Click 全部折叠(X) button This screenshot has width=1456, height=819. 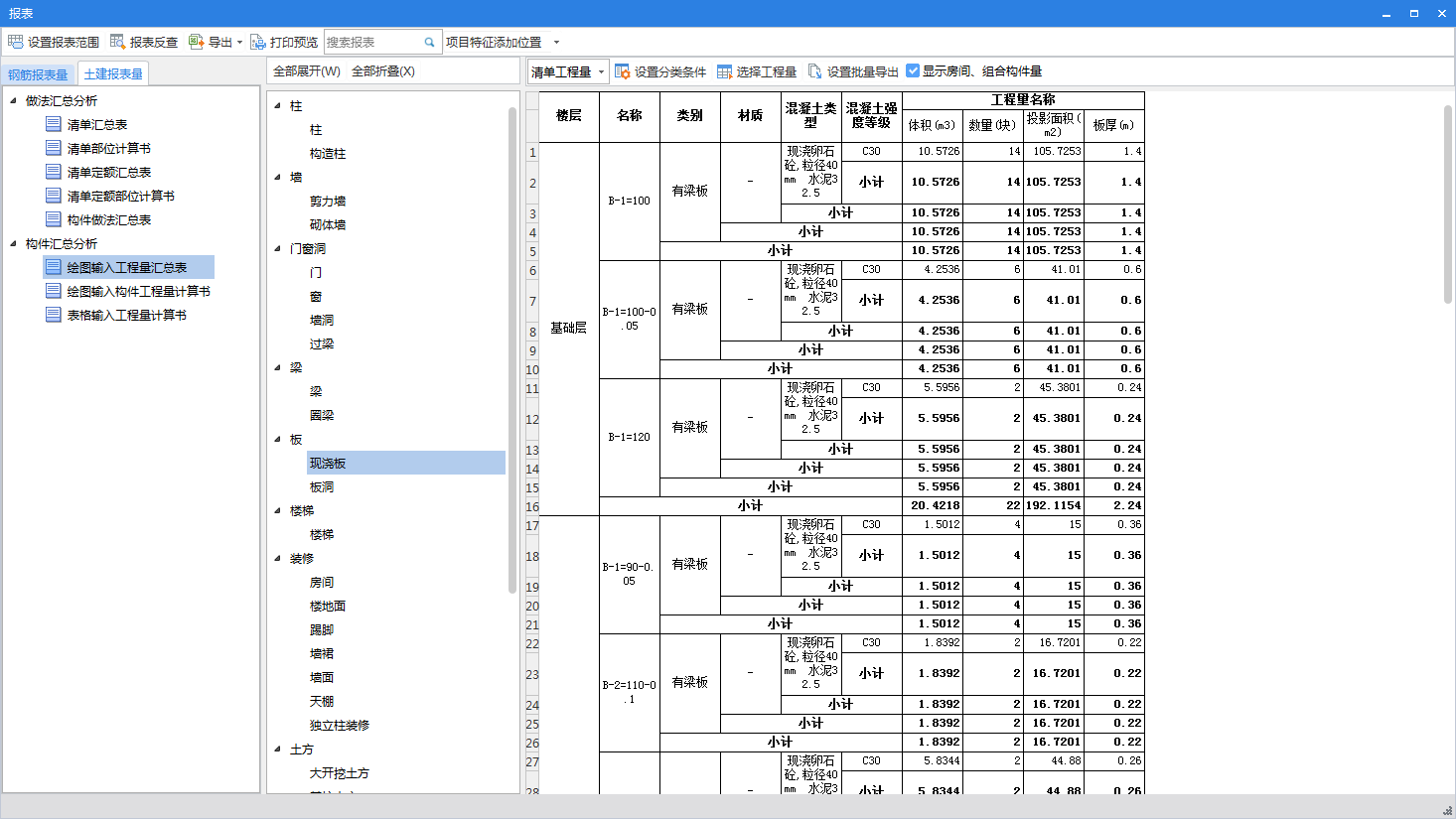(x=383, y=71)
